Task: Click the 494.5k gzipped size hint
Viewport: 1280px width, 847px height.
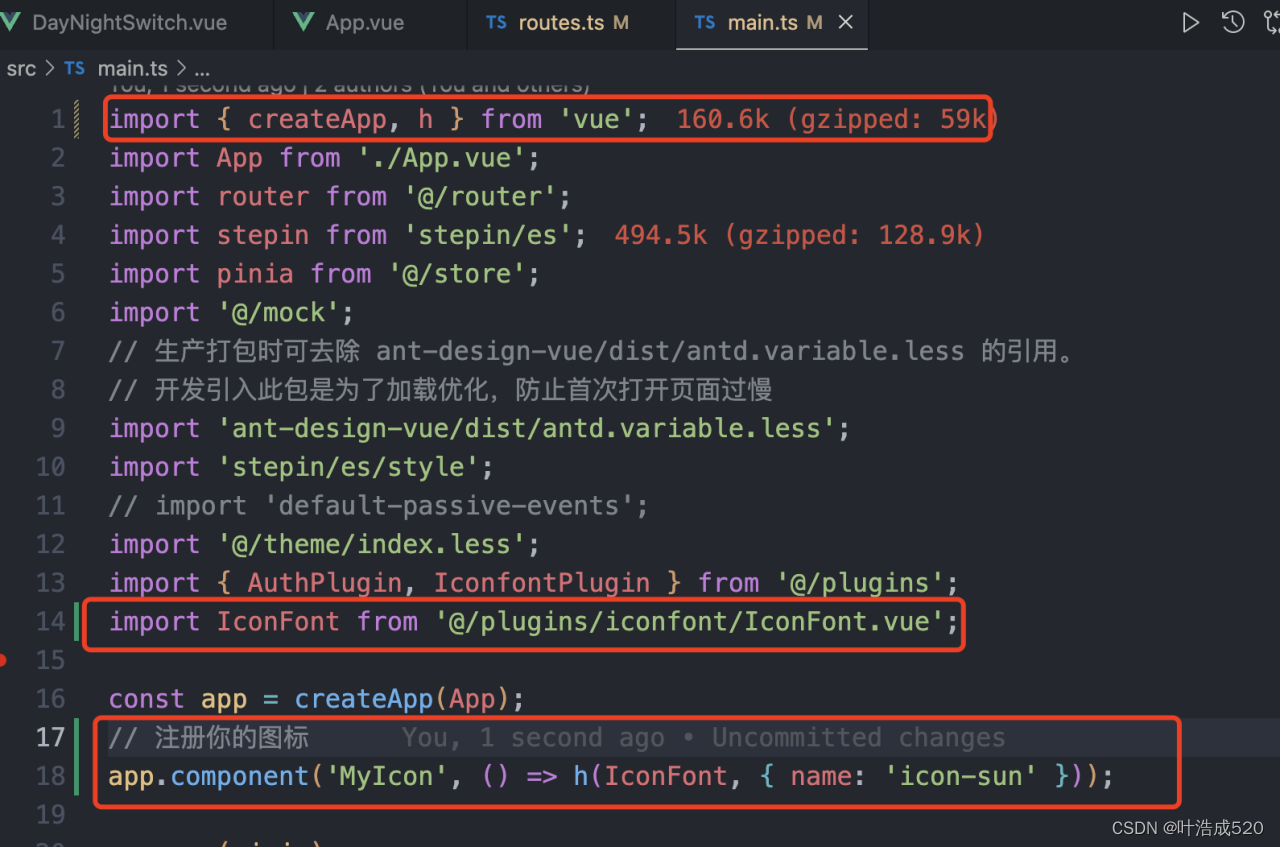Action: [x=800, y=235]
